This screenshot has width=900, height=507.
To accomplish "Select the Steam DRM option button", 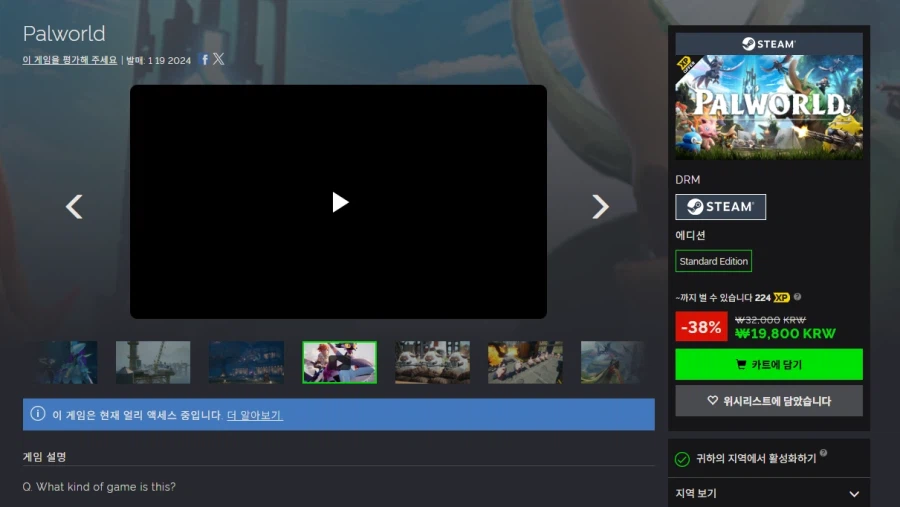I will click(x=720, y=207).
